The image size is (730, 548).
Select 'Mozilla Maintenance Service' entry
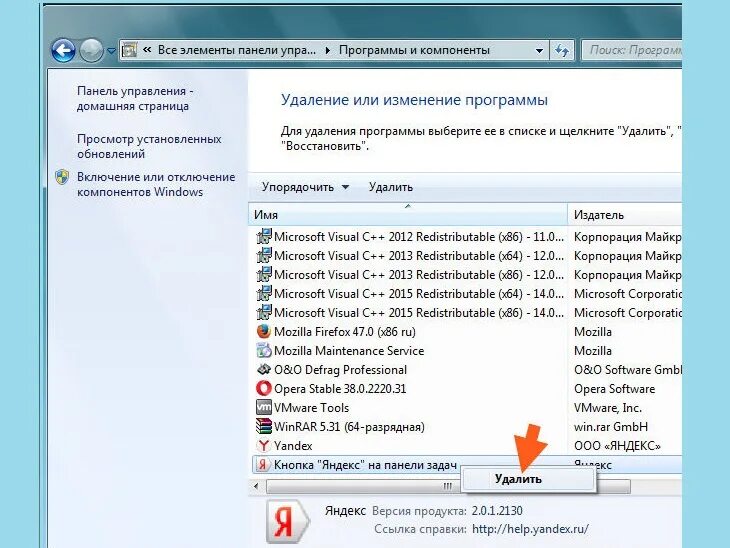click(349, 351)
